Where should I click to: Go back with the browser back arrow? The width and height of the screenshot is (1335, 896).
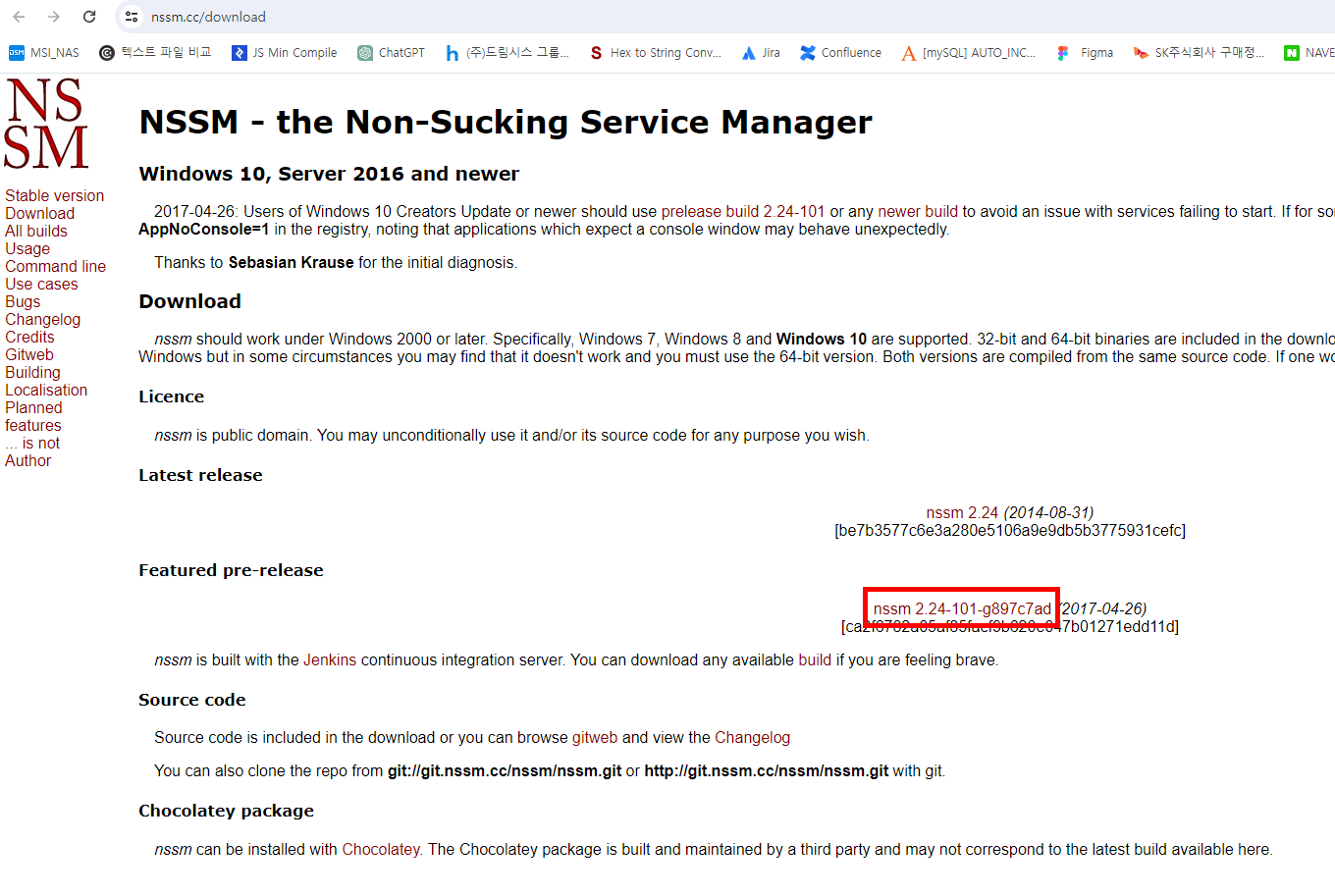19,17
